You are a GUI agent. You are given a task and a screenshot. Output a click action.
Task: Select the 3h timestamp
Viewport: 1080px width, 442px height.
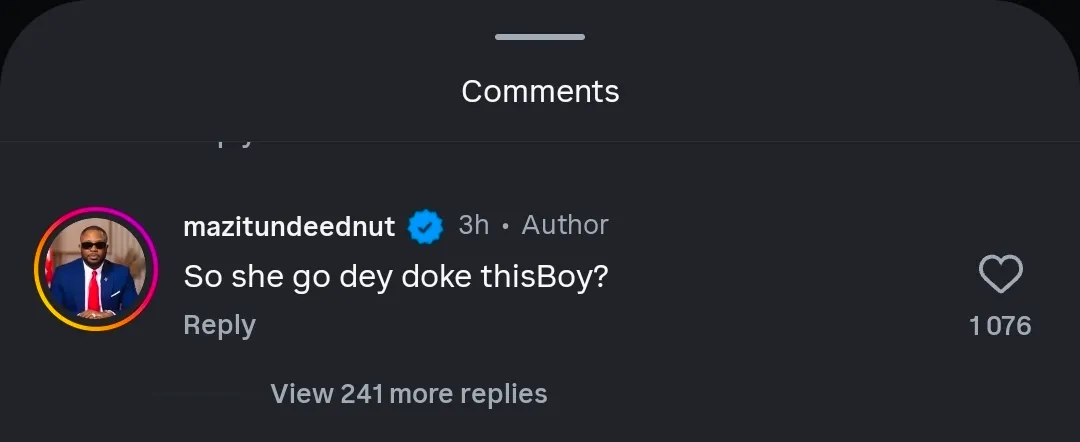click(x=473, y=225)
